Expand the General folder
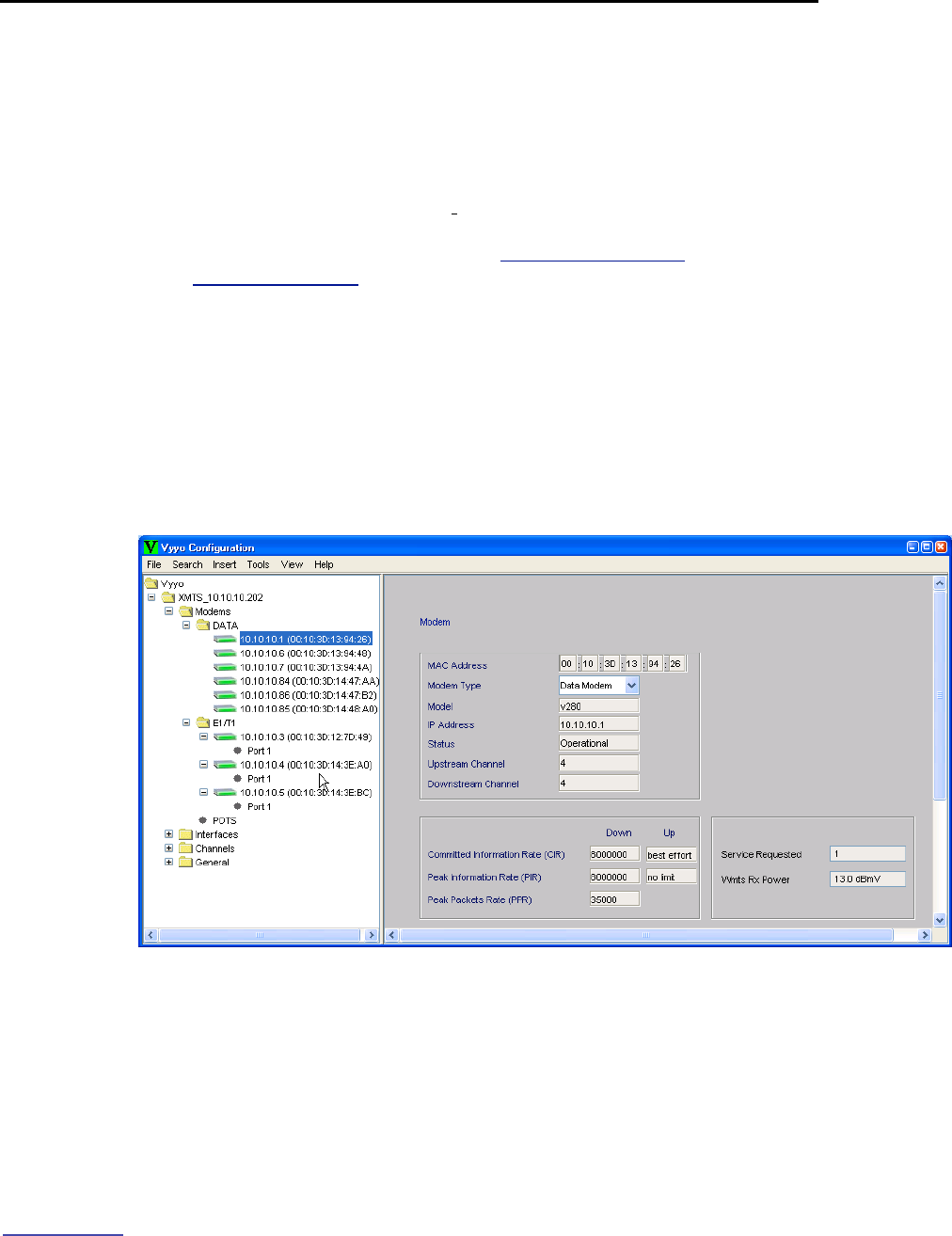 pos(168,862)
